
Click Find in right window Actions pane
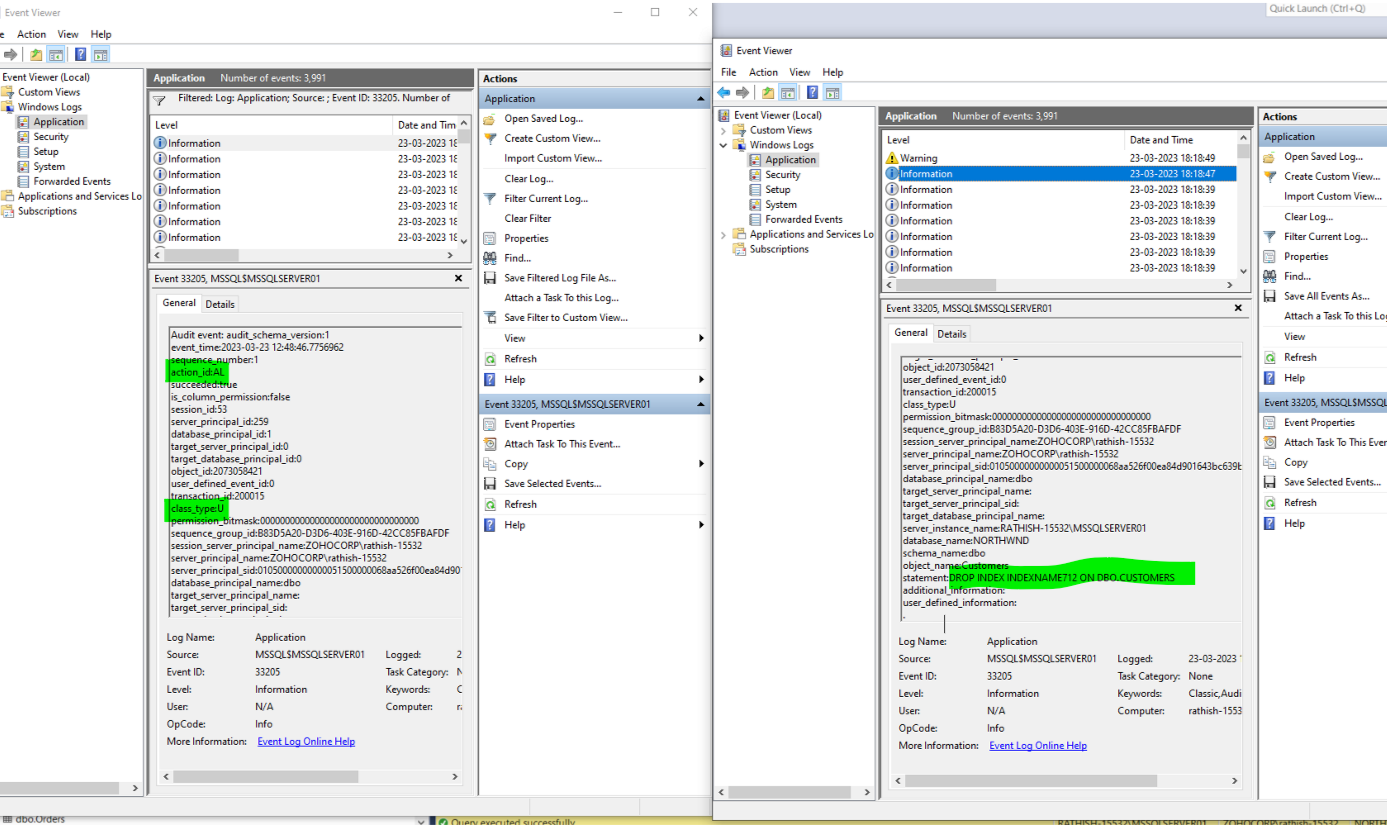(1297, 276)
